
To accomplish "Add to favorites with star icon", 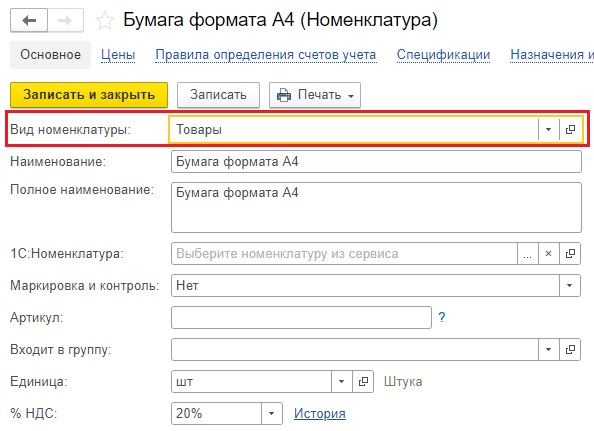I will (105, 20).
